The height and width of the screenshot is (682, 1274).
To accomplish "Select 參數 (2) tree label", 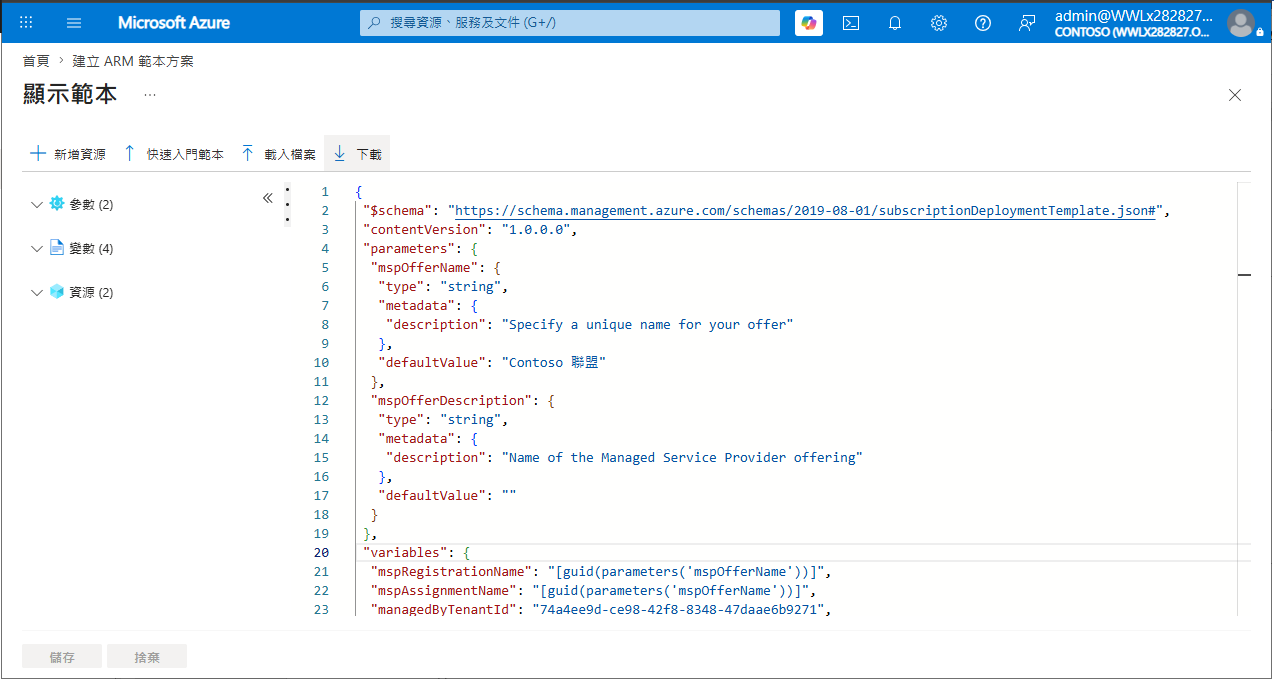I will point(91,205).
